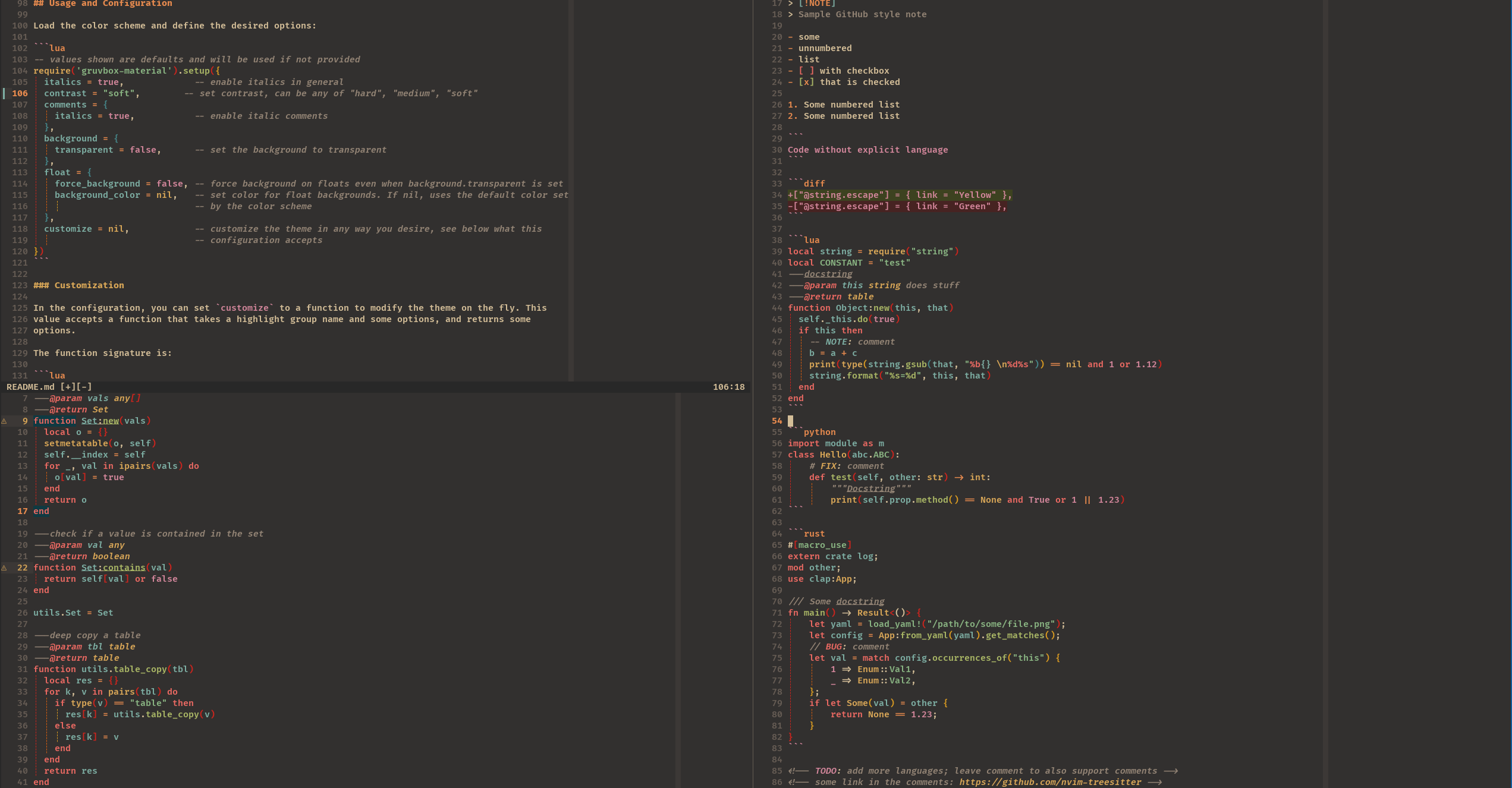Click the scrollbar of the lower Lua pane

point(678,588)
